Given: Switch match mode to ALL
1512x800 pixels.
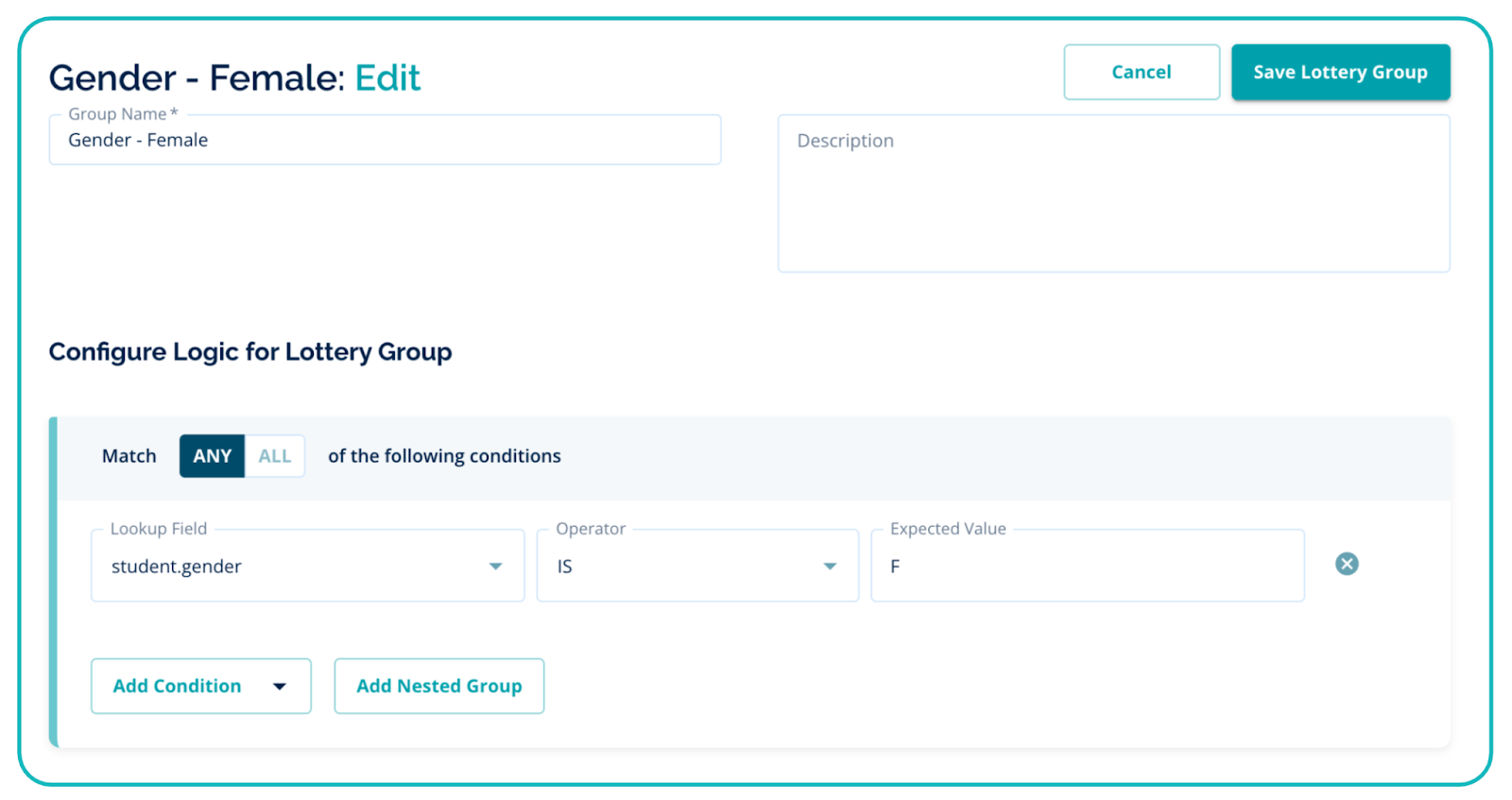Looking at the screenshot, I should click(274, 456).
